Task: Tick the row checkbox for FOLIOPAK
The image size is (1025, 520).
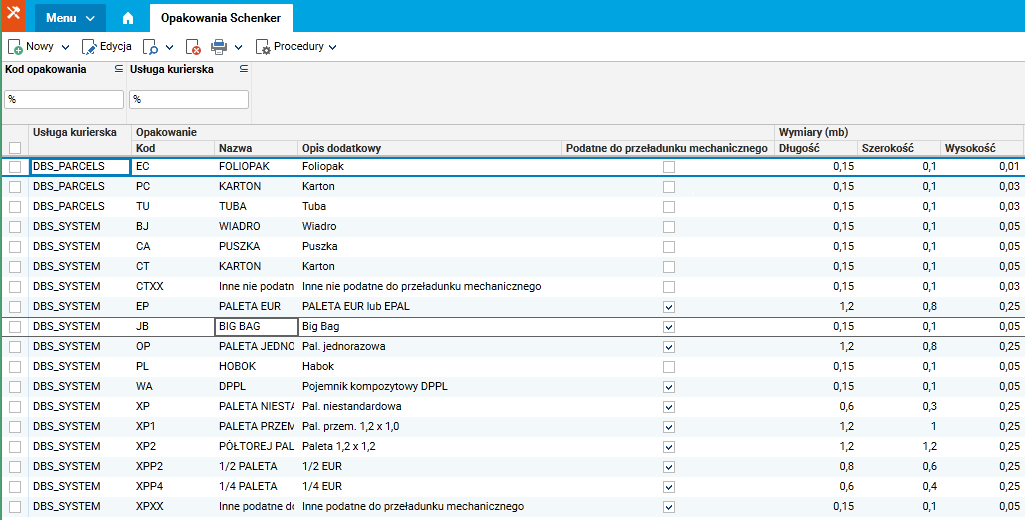Action: click(x=15, y=167)
